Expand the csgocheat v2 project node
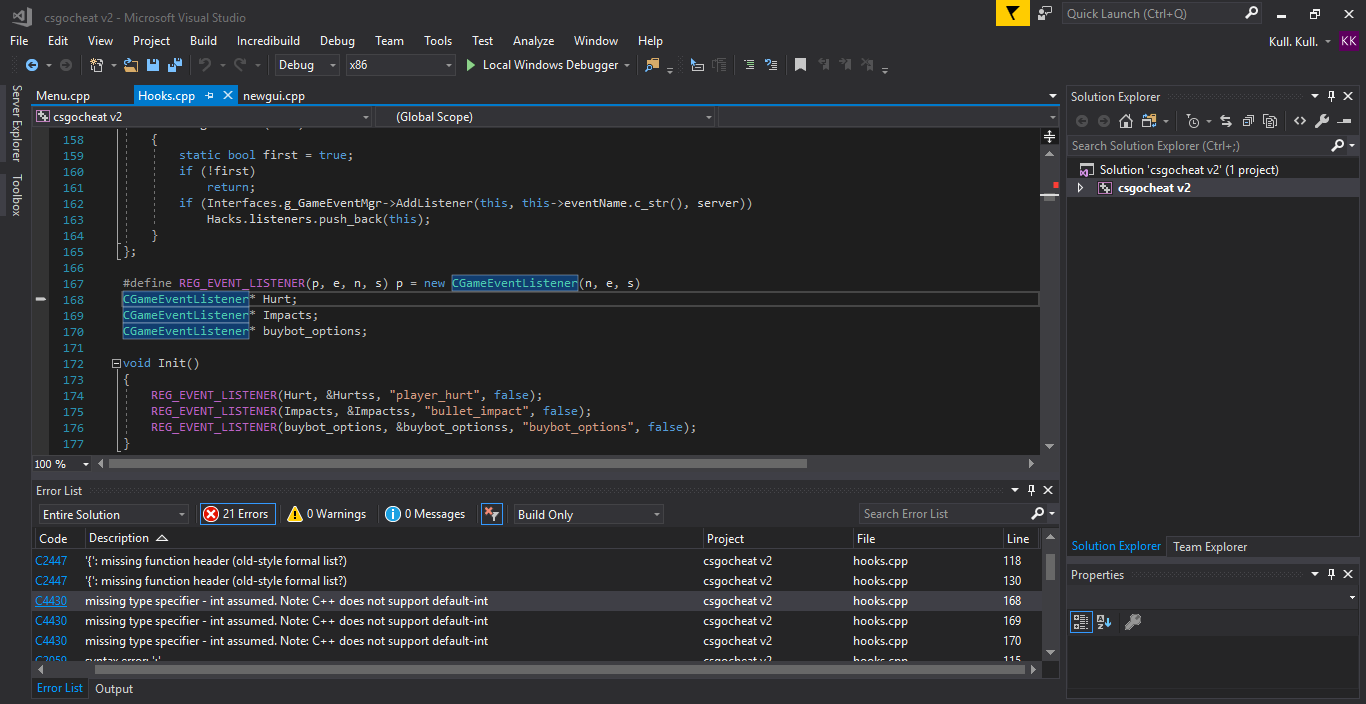 tap(1080, 188)
